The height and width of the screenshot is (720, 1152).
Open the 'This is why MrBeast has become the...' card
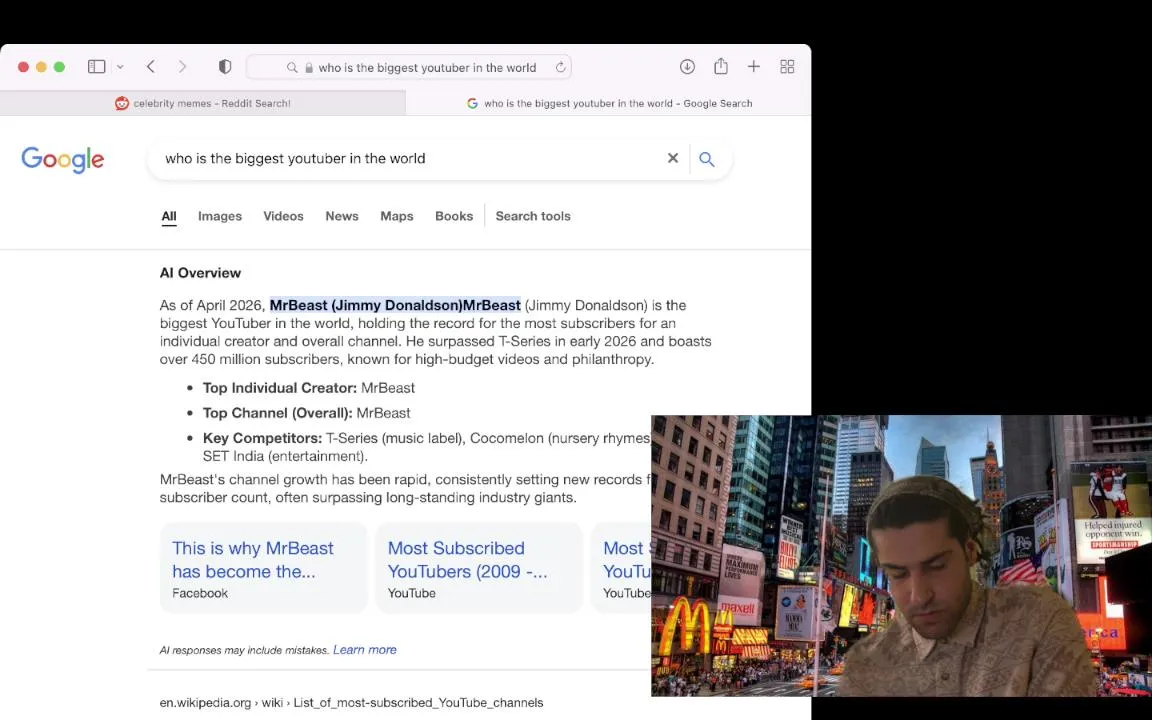(264, 567)
